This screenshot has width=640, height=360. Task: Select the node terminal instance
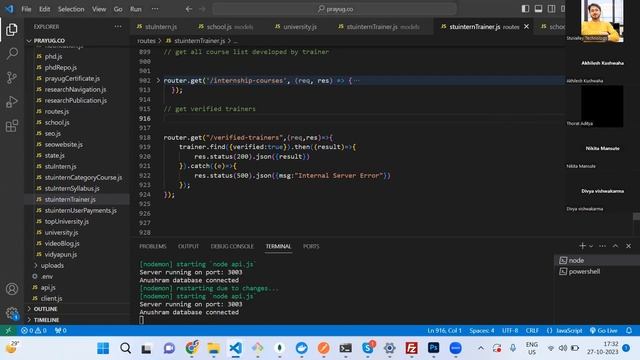coord(597,260)
